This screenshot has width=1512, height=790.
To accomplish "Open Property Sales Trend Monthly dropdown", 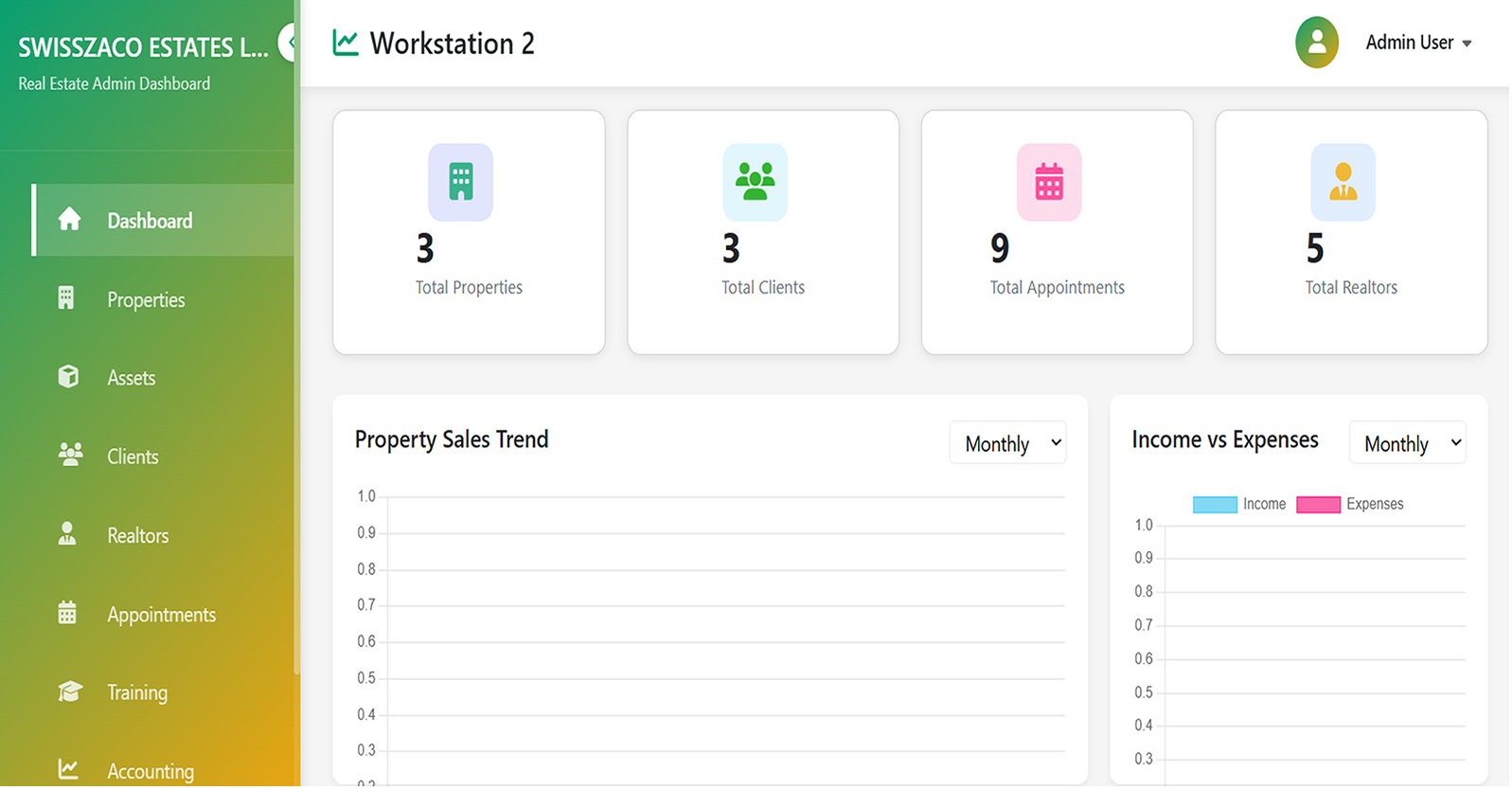I will [1007, 443].
